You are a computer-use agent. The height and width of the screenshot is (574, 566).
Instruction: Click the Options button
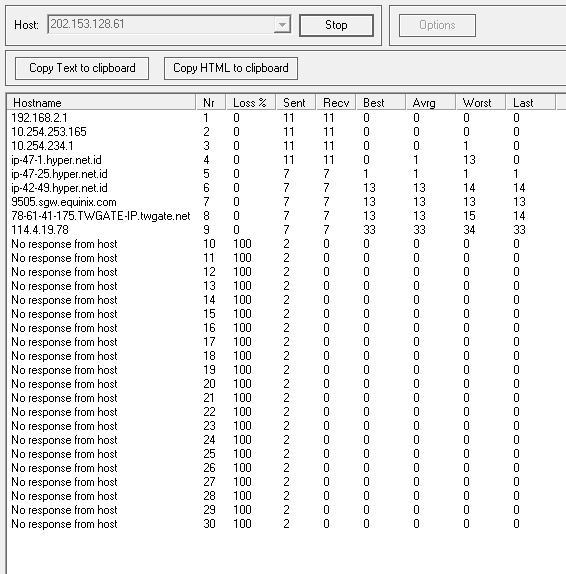(x=437, y=25)
